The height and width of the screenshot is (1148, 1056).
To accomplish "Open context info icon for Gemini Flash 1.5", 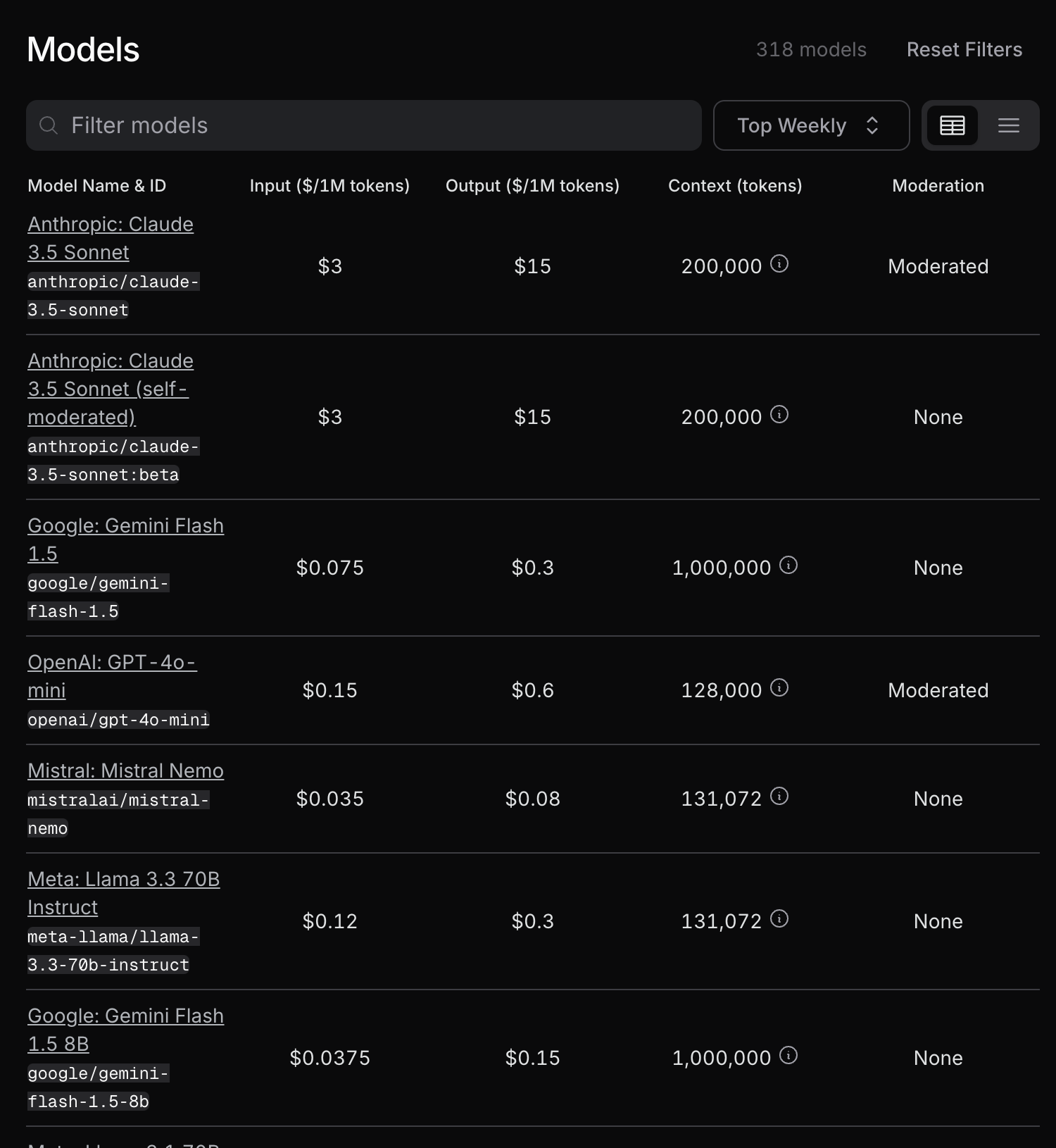I will (788, 566).
